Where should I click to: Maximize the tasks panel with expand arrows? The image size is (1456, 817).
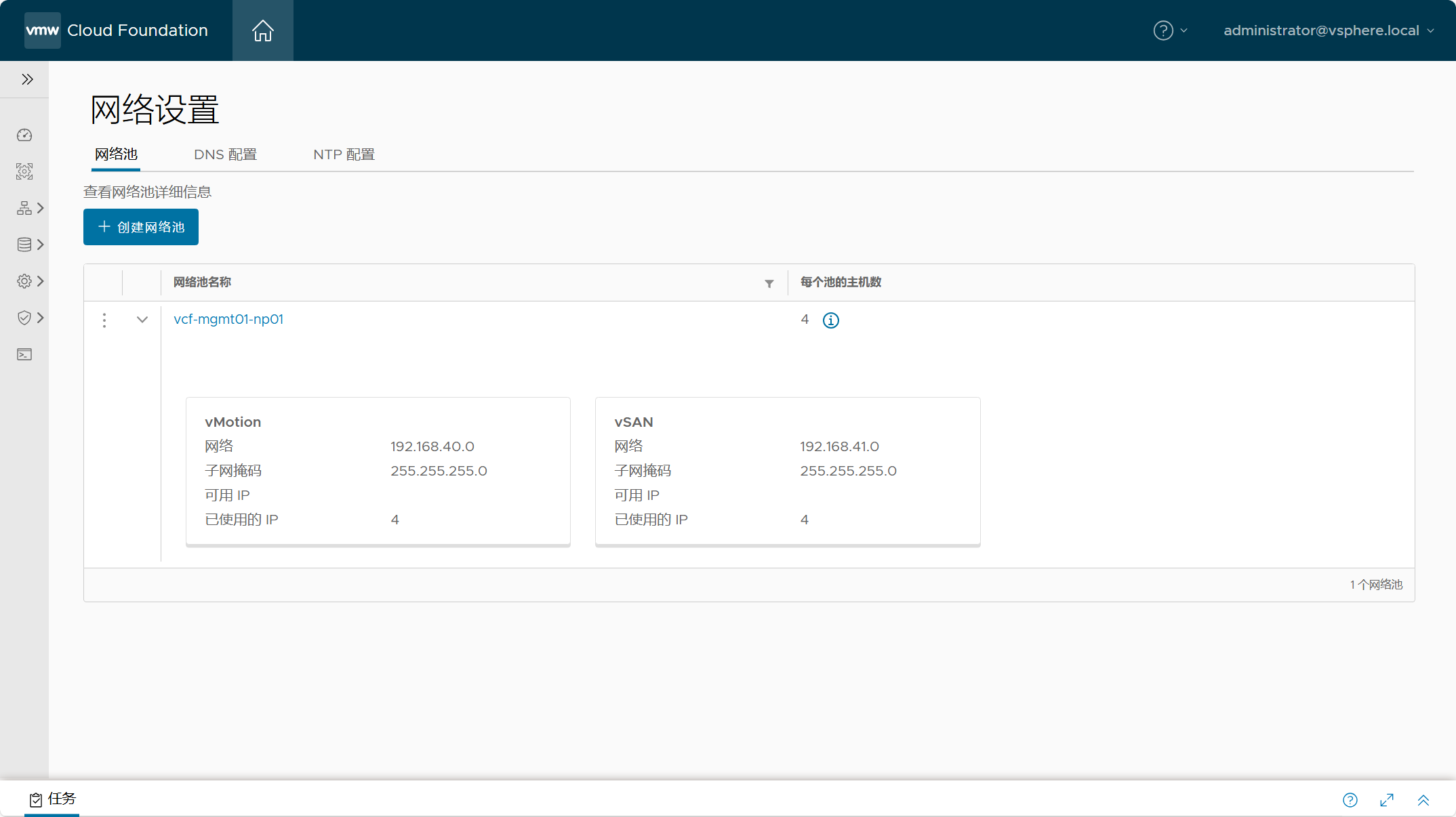1387,800
